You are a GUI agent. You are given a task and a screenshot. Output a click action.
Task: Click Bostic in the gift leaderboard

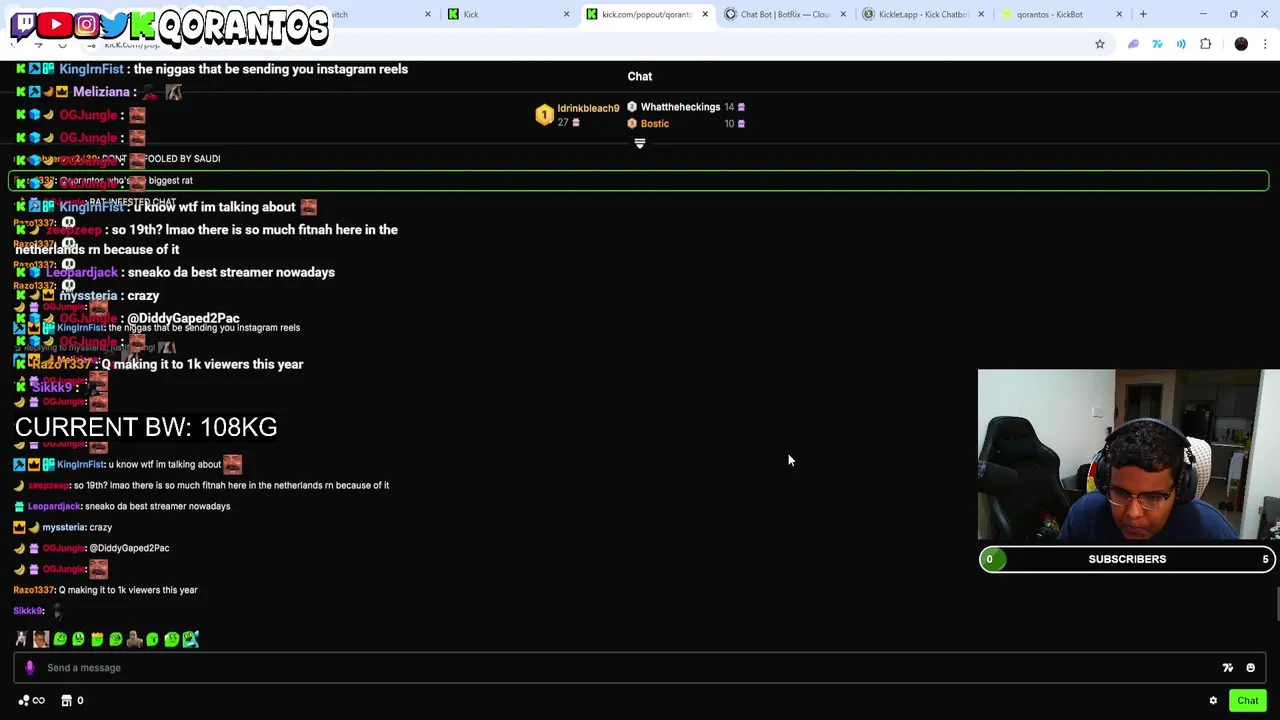(654, 124)
